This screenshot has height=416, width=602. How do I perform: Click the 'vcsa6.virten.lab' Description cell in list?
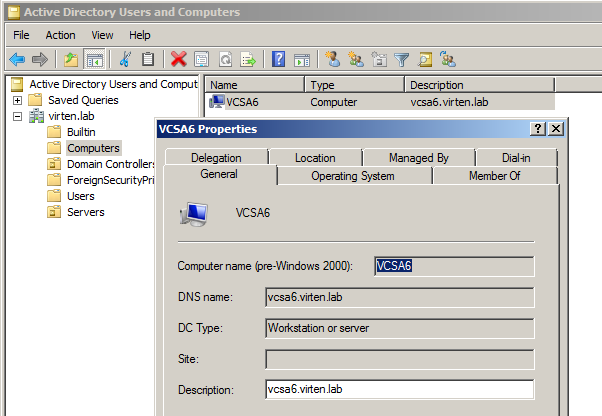click(x=449, y=102)
